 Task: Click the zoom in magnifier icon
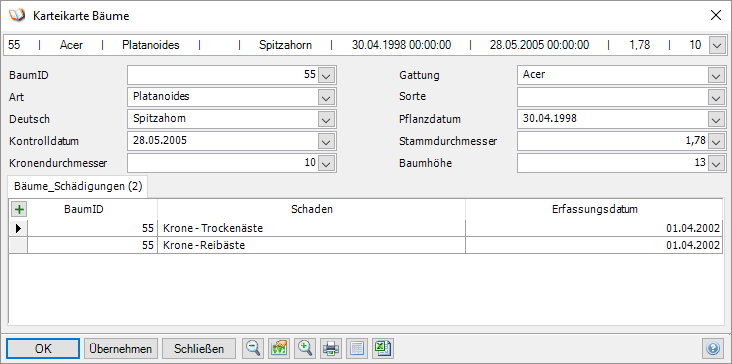305,349
